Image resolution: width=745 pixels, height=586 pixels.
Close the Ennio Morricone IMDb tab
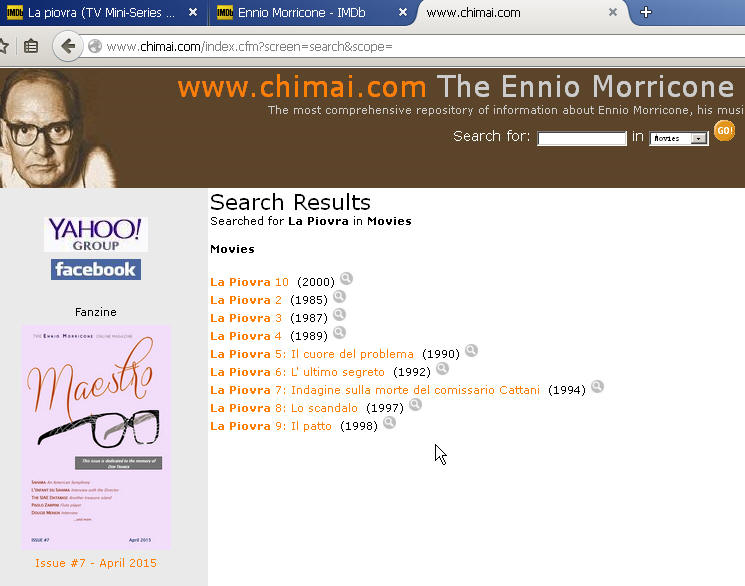(402, 12)
